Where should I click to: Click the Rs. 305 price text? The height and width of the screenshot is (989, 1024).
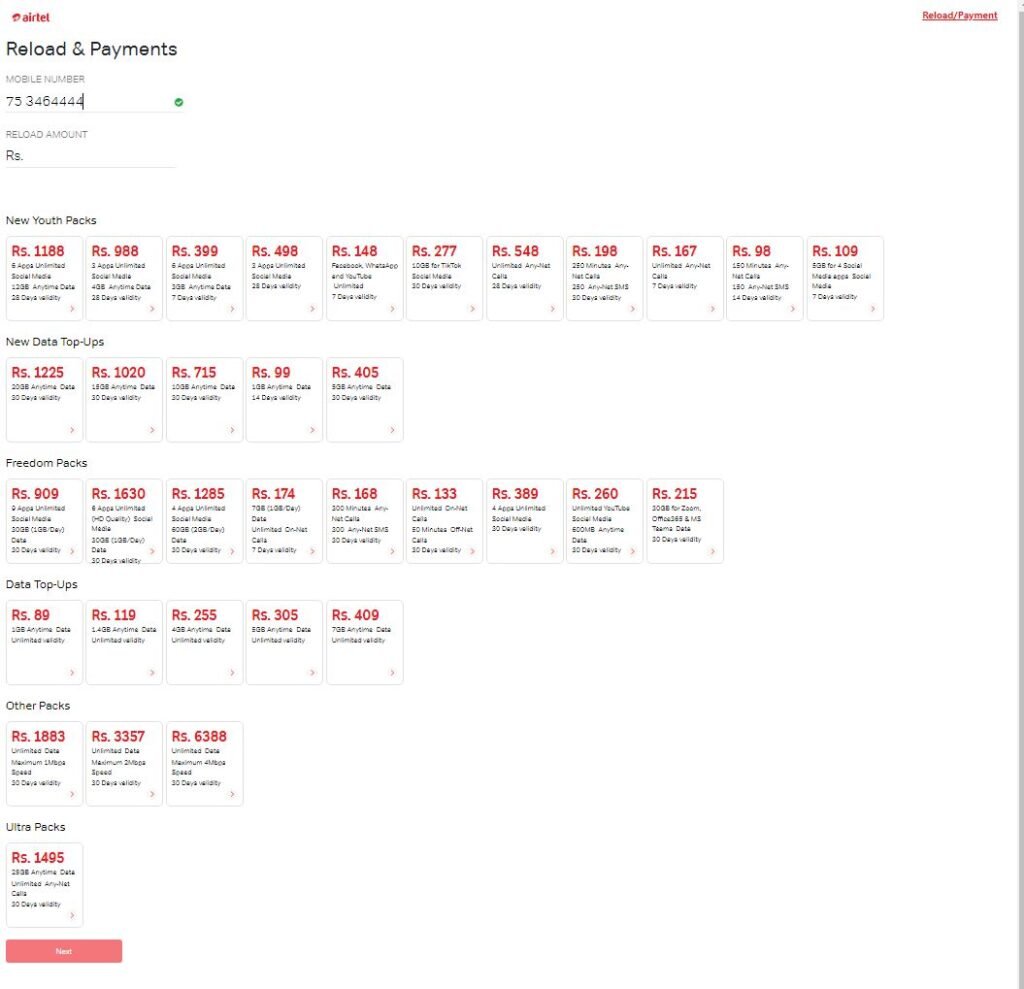pyautogui.click(x=275, y=615)
